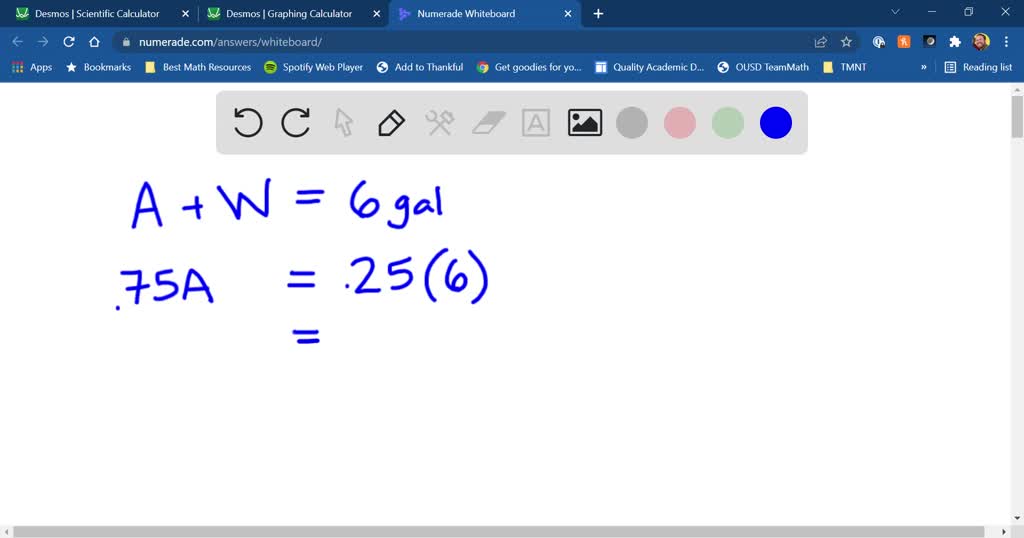This screenshot has height=538, width=1024.
Task: Open Get goodies for you bookmark
Action: 529,67
